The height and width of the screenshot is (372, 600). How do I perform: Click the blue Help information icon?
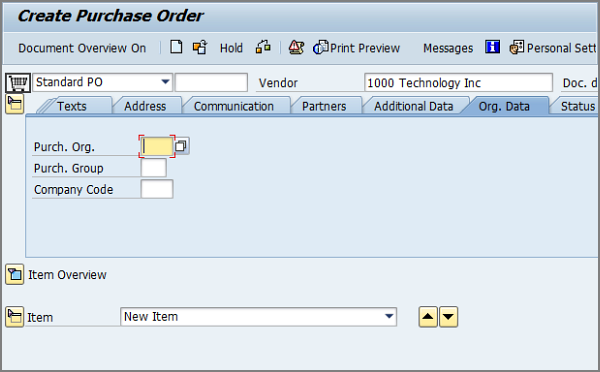[x=492, y=47]
